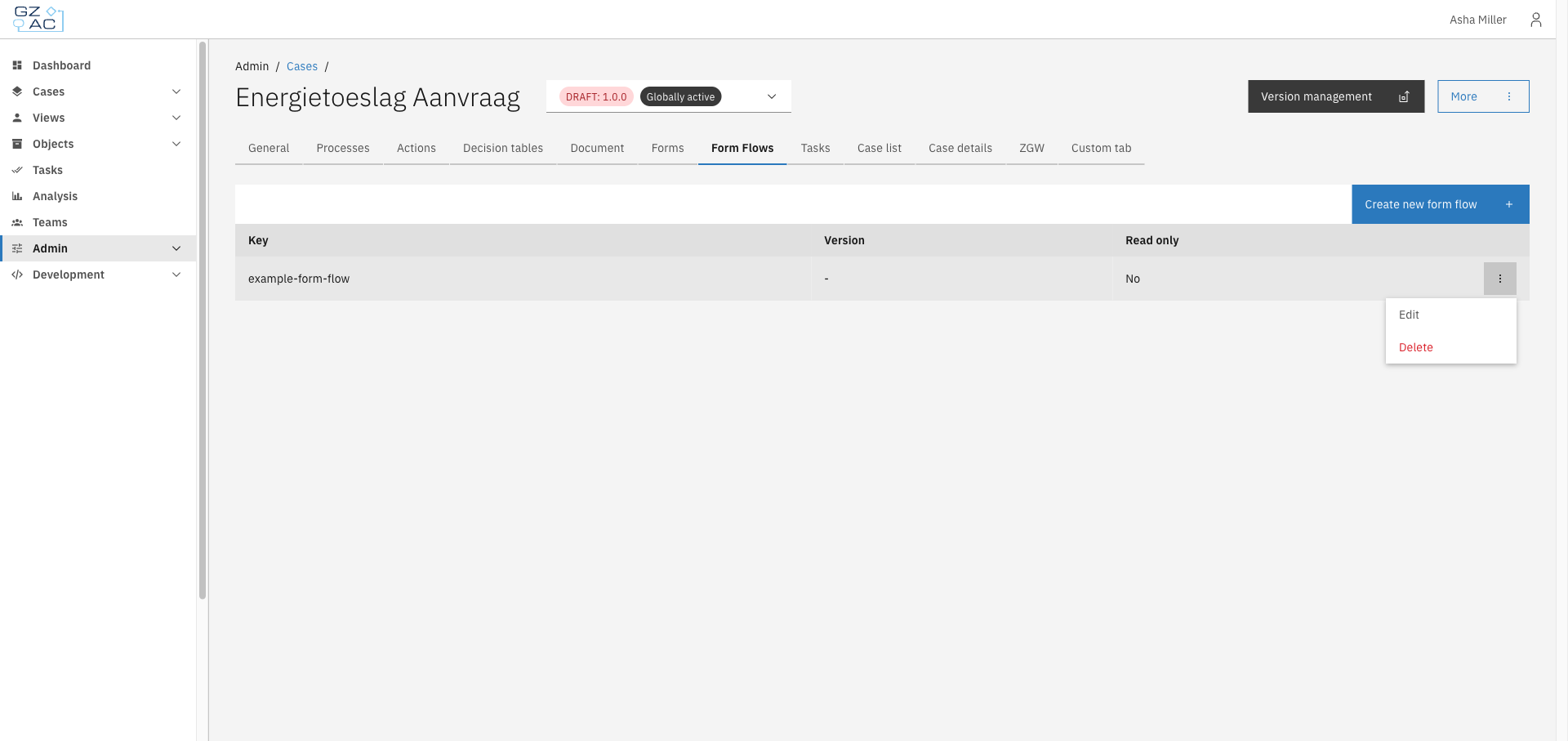Click the Admin settings sliders icon

pos(17,248)
